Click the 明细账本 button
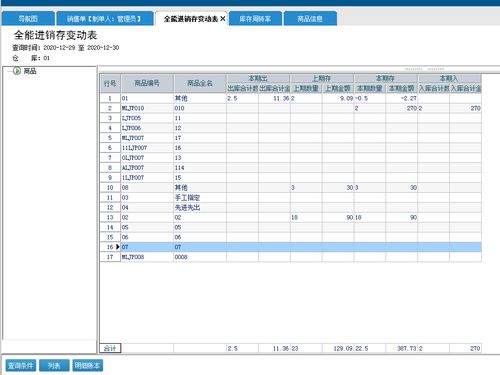Viewport: 500px width, 375px height. [88, 366]
